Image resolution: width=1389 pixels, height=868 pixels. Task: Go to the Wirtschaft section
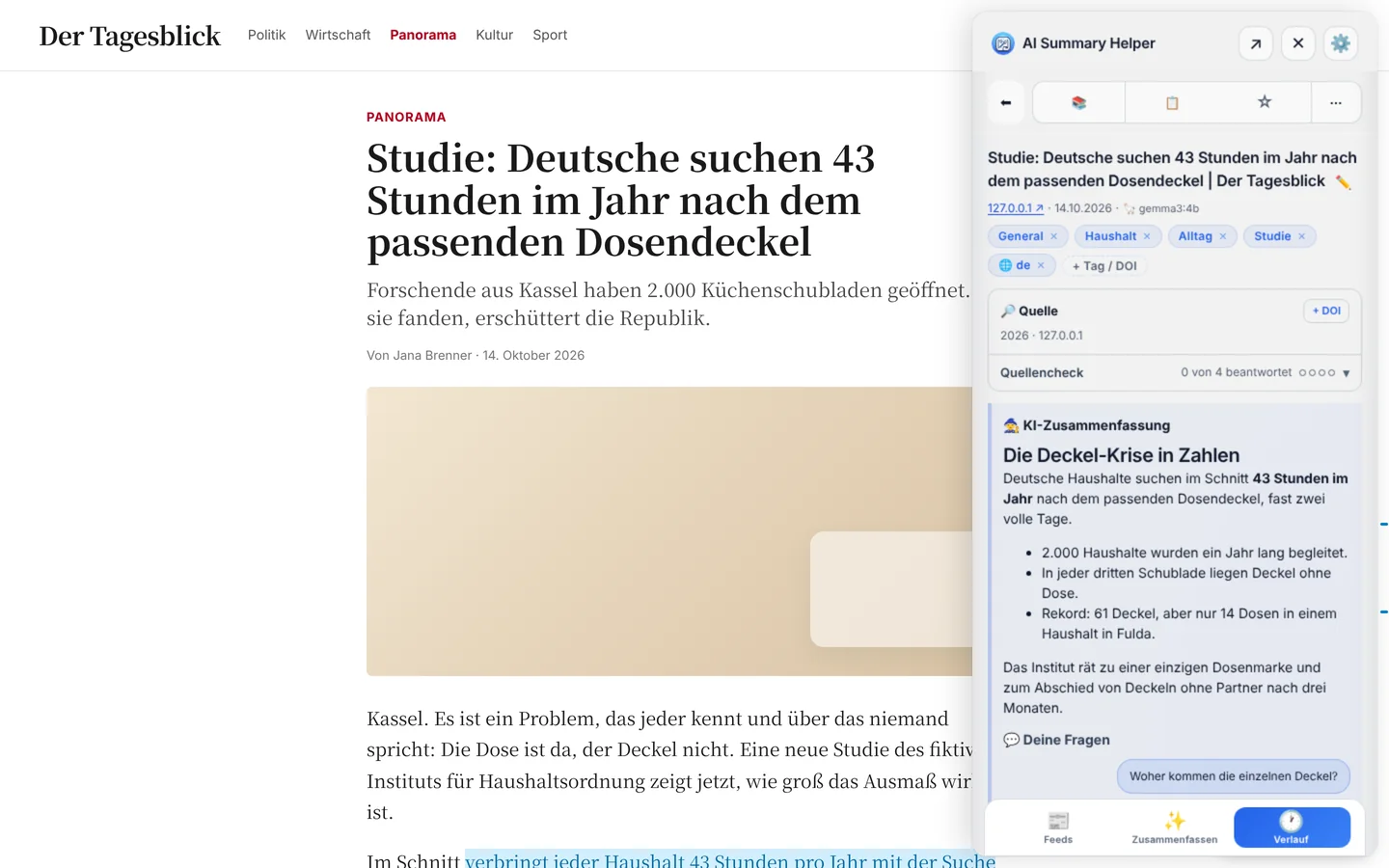[338, 35]
